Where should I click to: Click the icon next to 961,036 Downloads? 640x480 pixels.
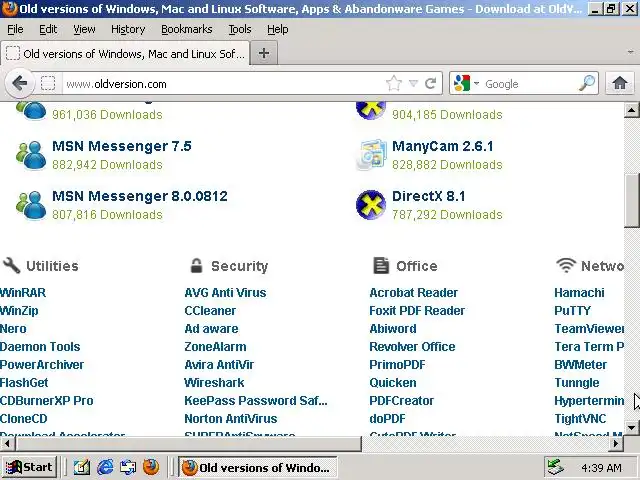click(31, 111)
